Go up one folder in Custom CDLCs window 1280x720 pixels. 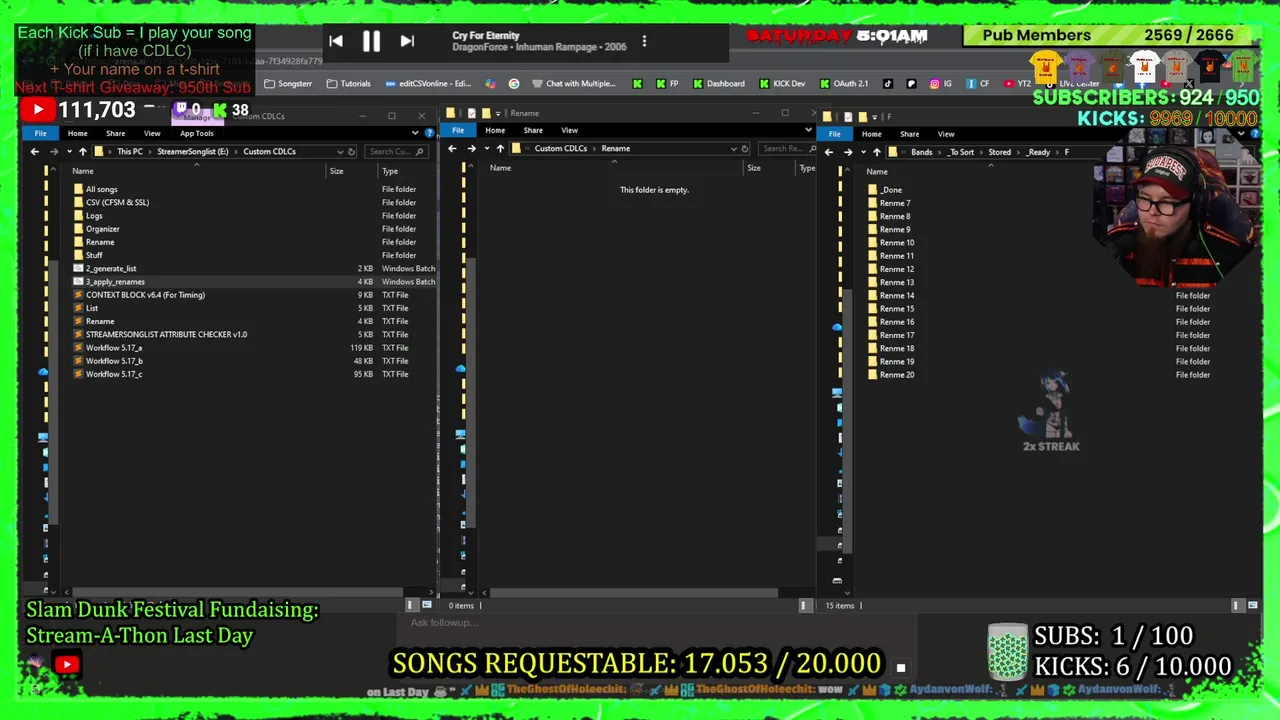point(82,151)
